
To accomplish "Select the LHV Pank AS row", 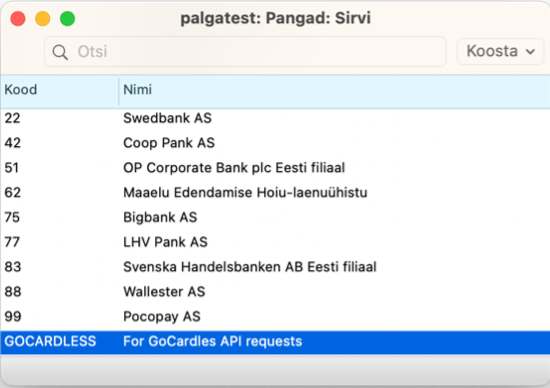I will [275, 242].
